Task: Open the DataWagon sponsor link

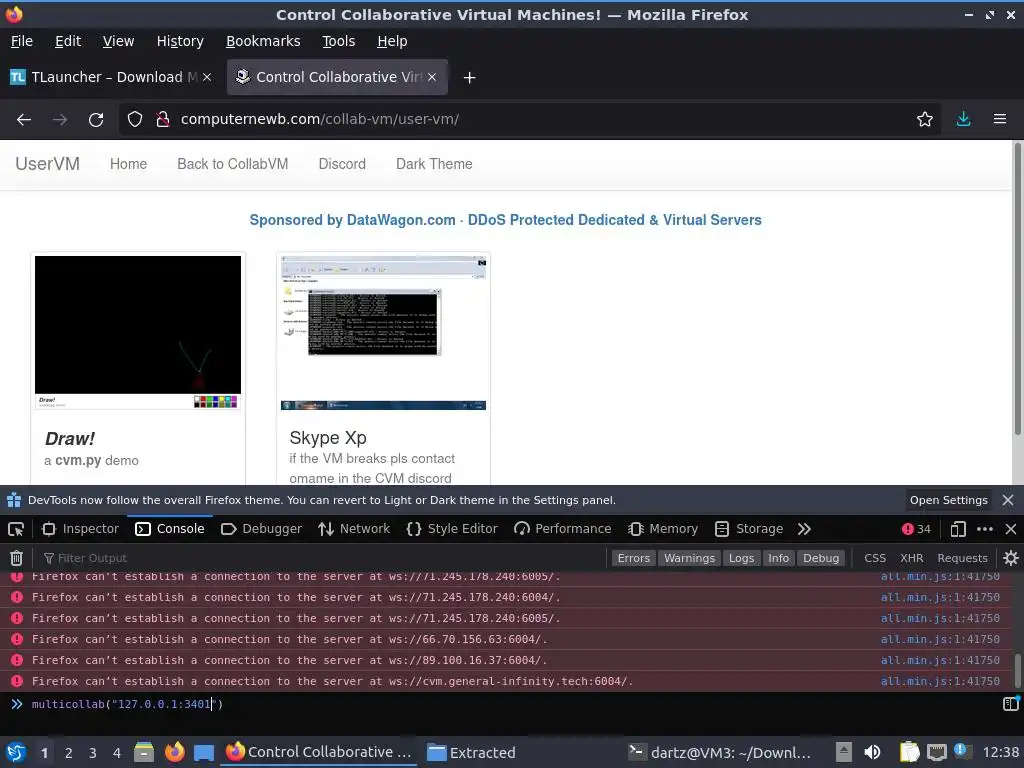Action: (505, 220)
